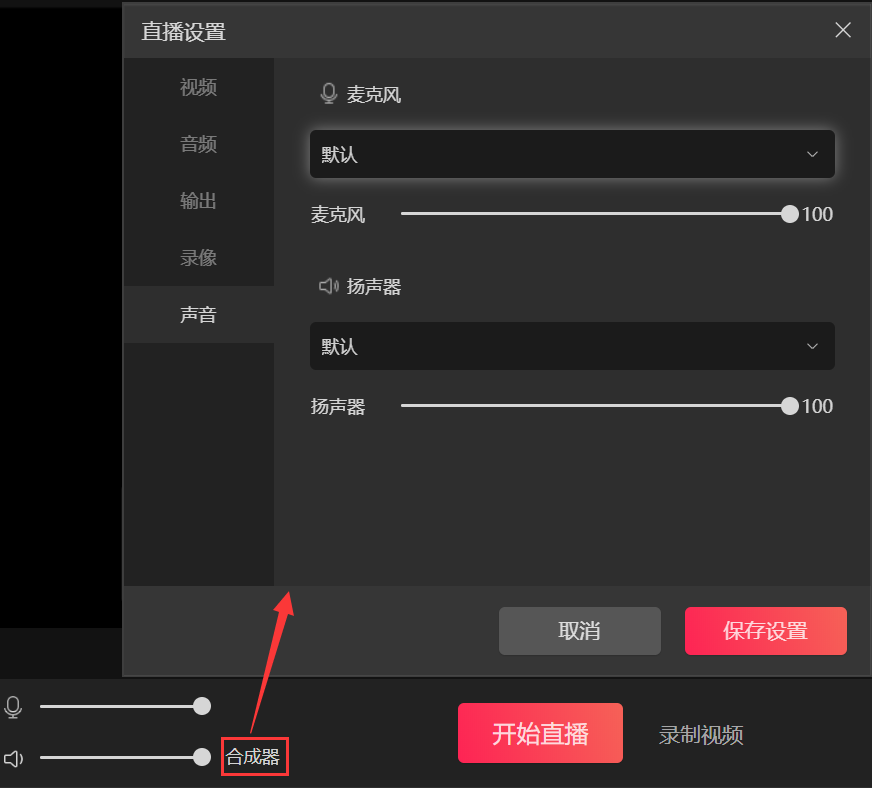Switch to the 输出 tab
872x788 pixels.
coord(199,201)
